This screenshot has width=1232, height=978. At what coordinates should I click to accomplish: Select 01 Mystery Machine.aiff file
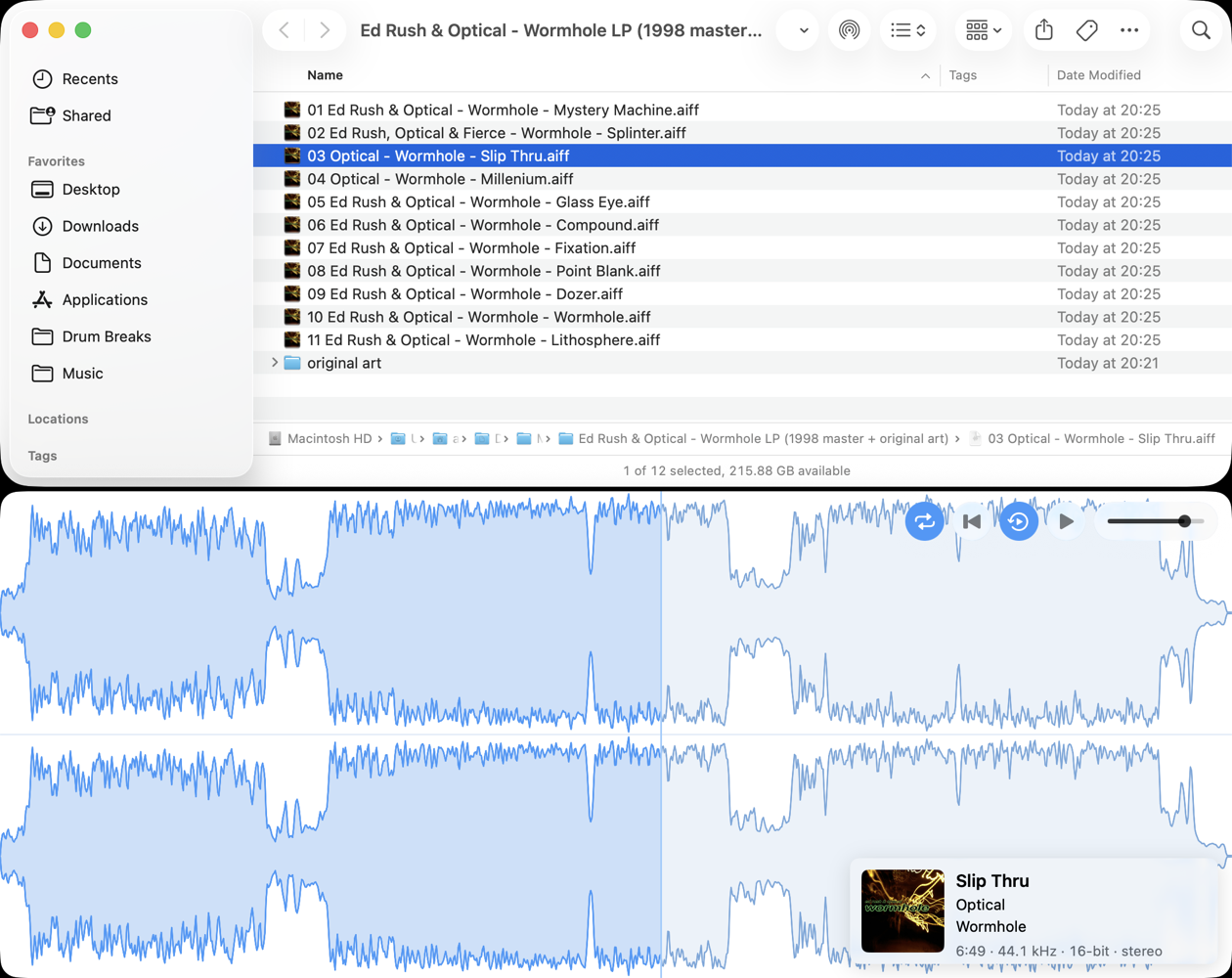tap(742, 110)
